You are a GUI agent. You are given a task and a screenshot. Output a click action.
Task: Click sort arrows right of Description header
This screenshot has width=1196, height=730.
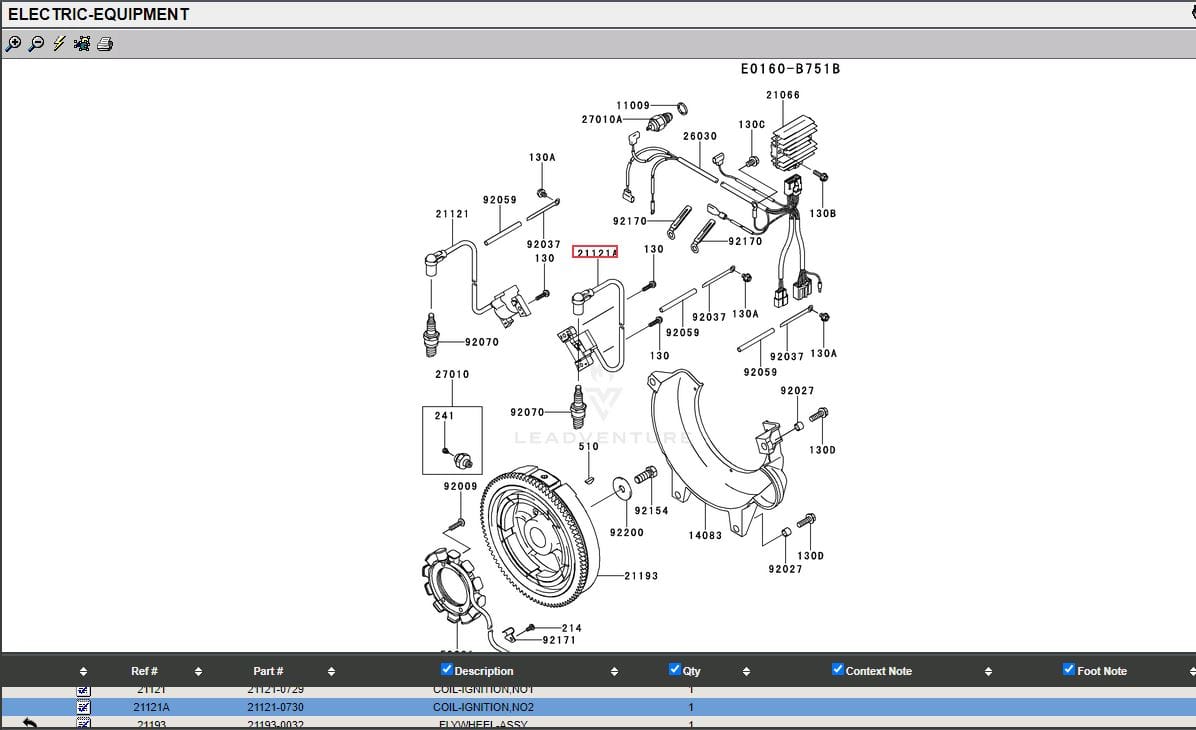pos(614,672)
